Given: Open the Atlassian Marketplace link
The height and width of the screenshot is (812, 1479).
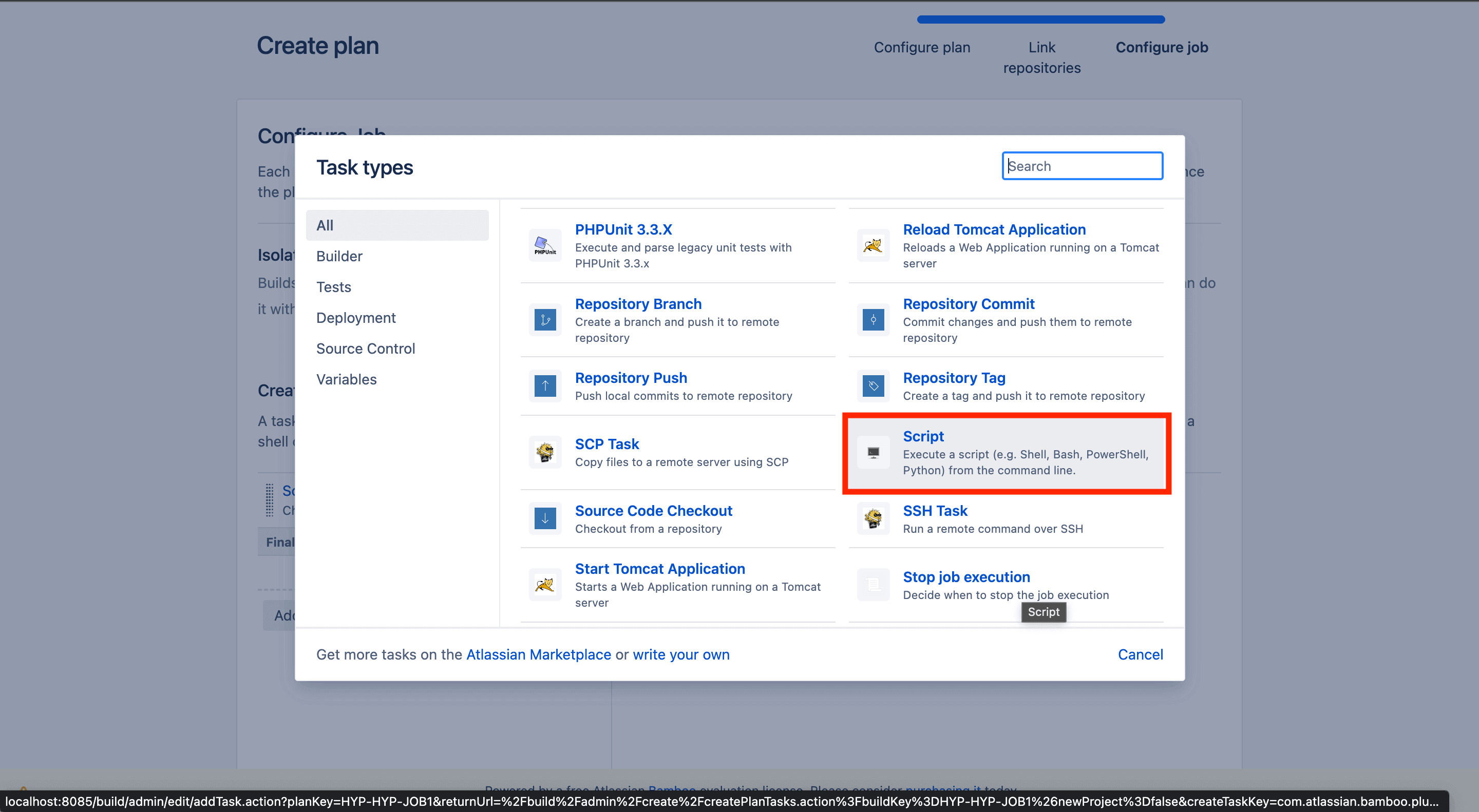Looking at the screenshot, I should (538, 654).
